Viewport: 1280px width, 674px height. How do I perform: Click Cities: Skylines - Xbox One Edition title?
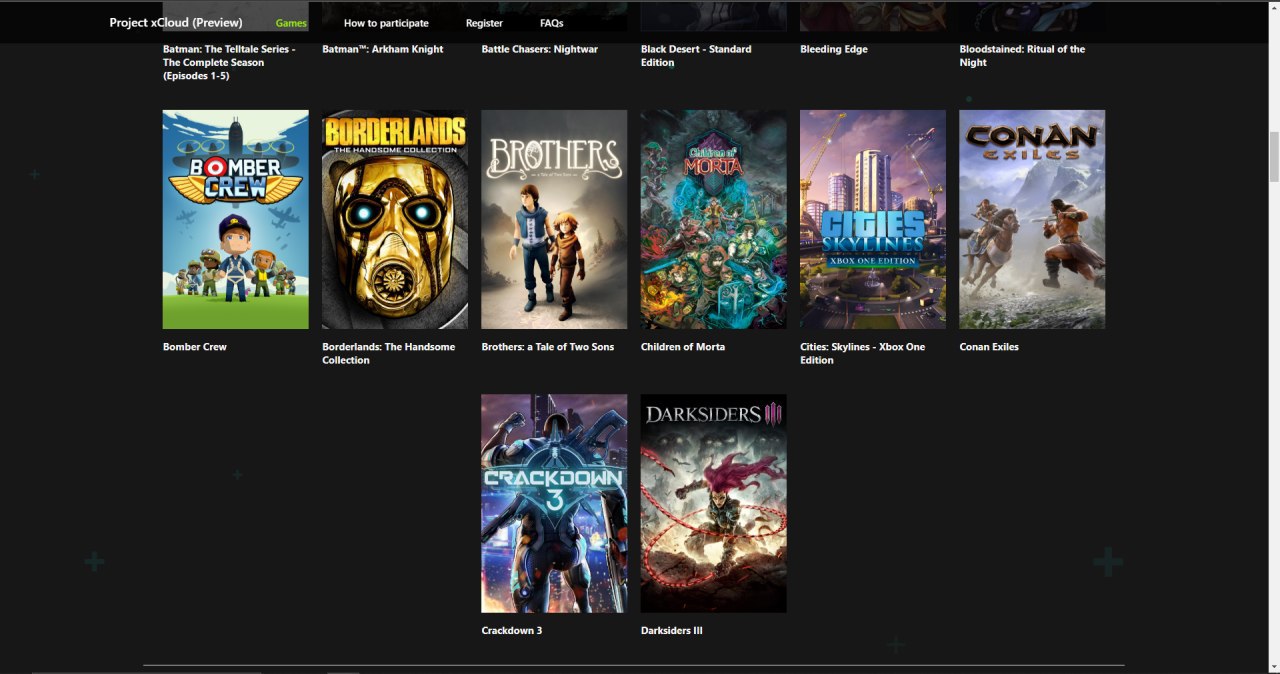click(x=863, y=354)
